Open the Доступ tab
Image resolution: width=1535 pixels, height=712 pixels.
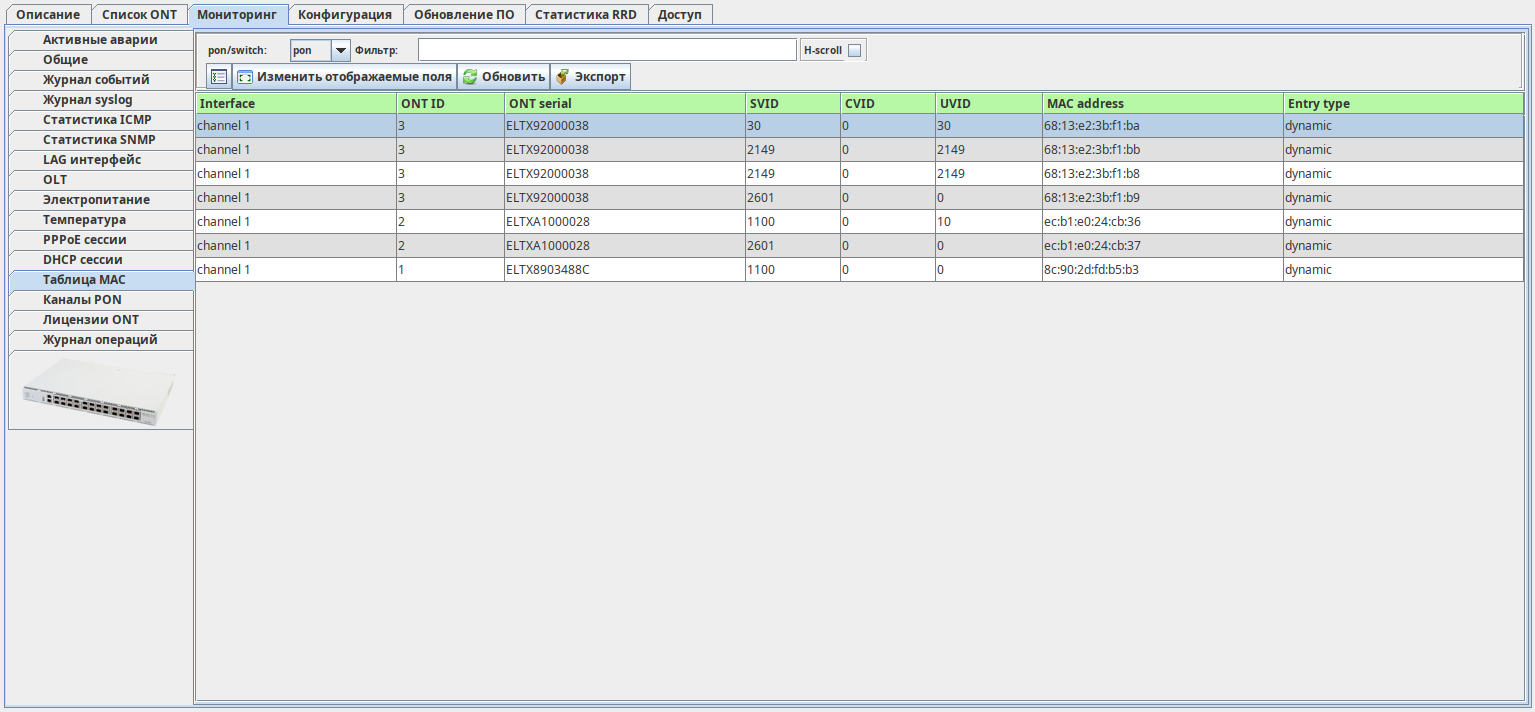679,15
